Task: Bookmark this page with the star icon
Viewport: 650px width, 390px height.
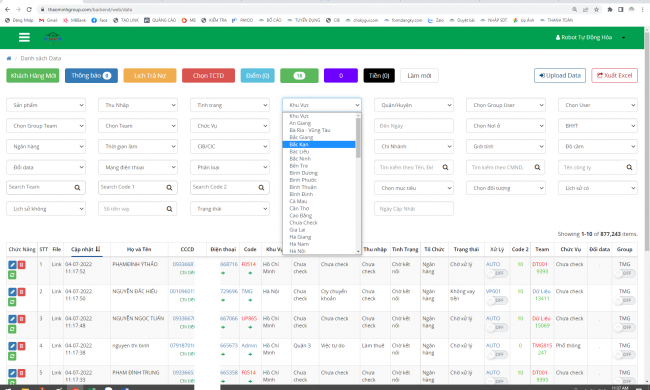Action: 597,9
